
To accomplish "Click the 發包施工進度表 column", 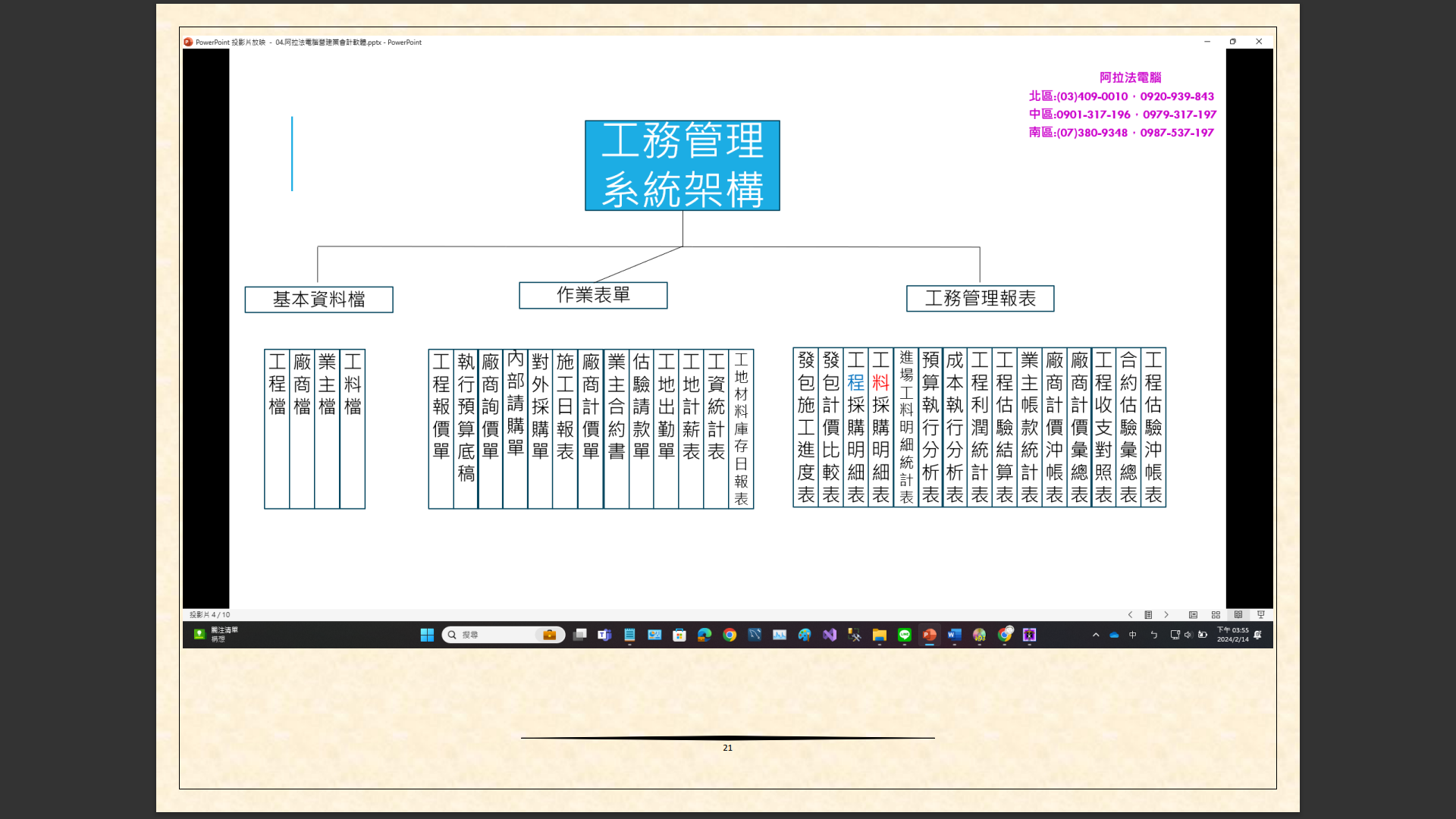I will point(806,428).
